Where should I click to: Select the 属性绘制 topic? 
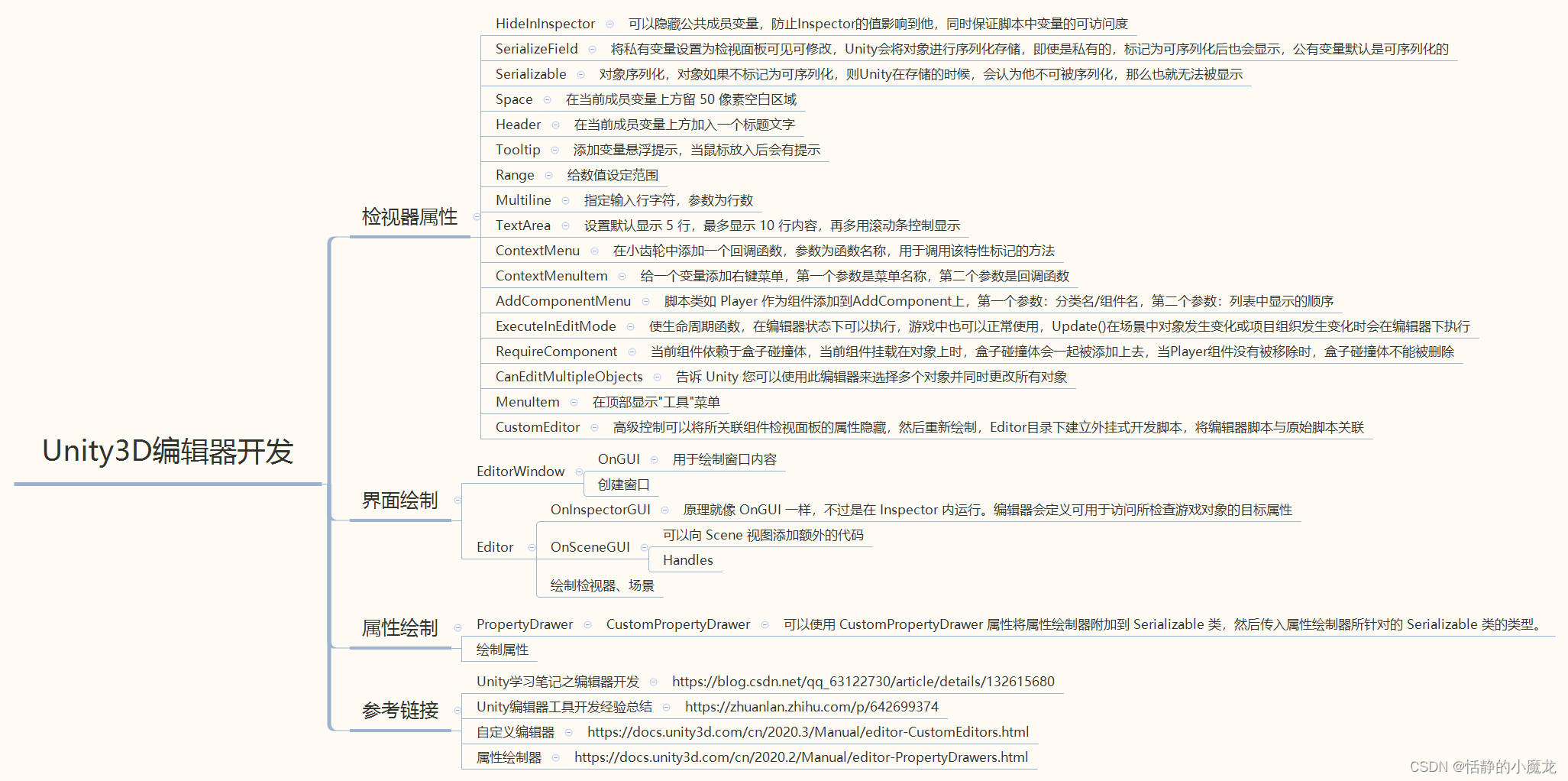399,628
